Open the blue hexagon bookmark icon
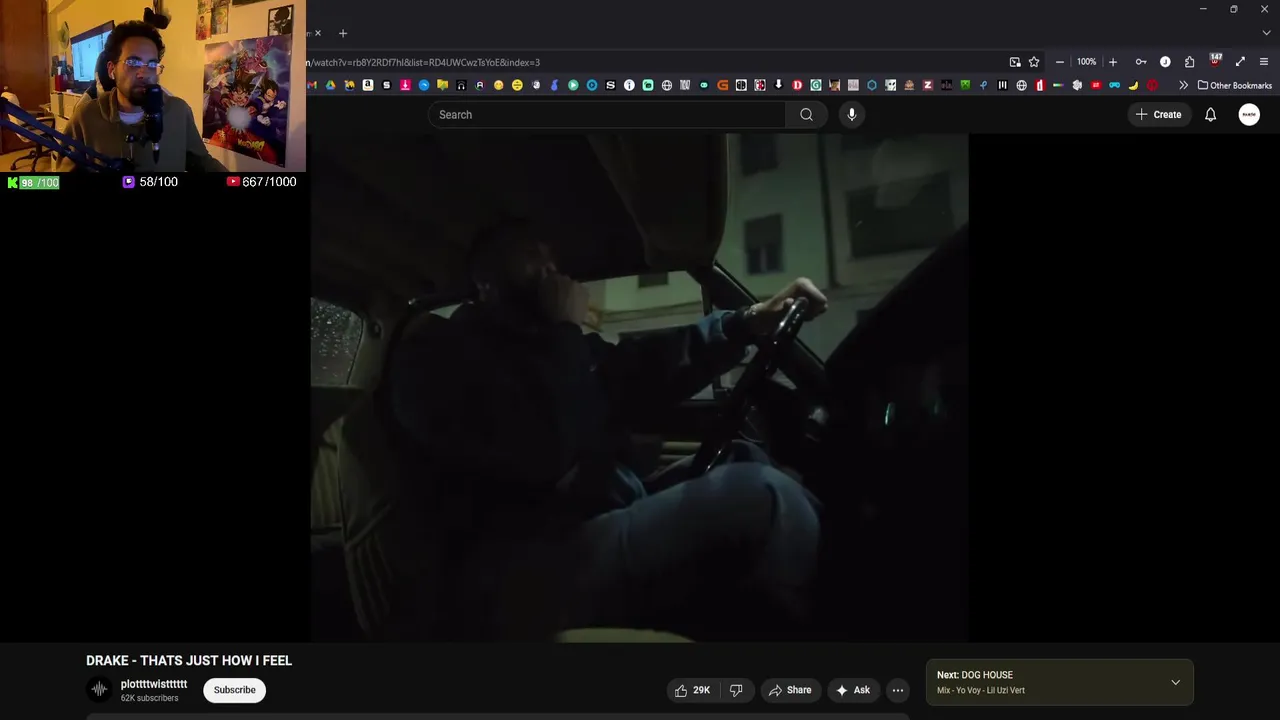1280x720 pixels. click(x=872, y=85)
